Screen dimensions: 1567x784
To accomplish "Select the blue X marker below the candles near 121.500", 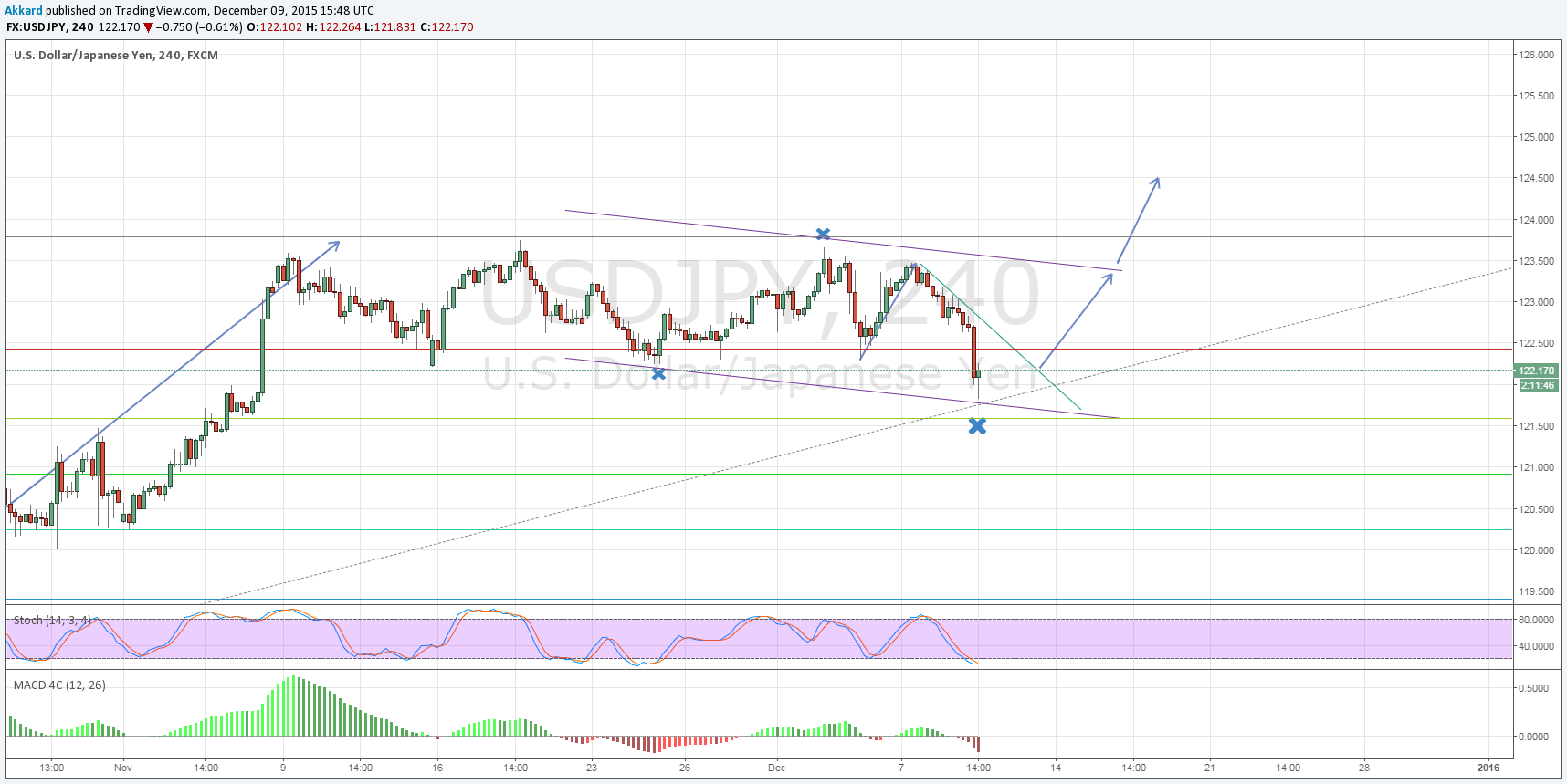I will (x=977, y=426).
